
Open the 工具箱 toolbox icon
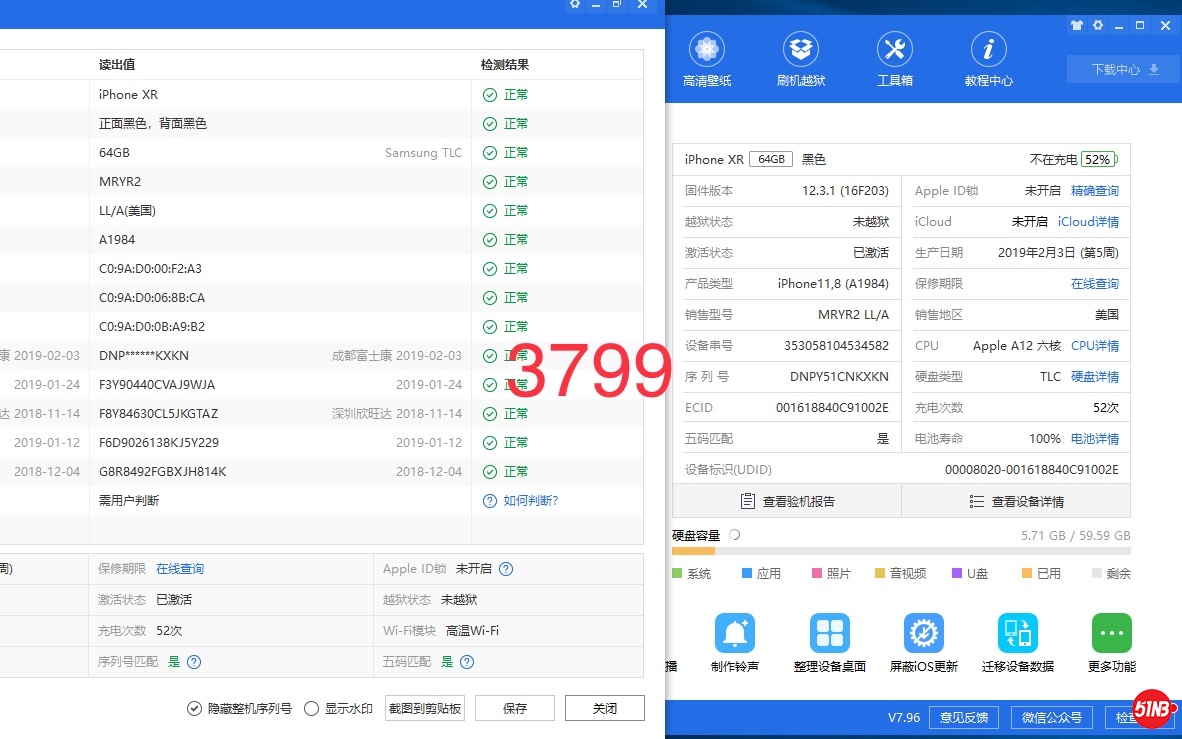[895, 49]
